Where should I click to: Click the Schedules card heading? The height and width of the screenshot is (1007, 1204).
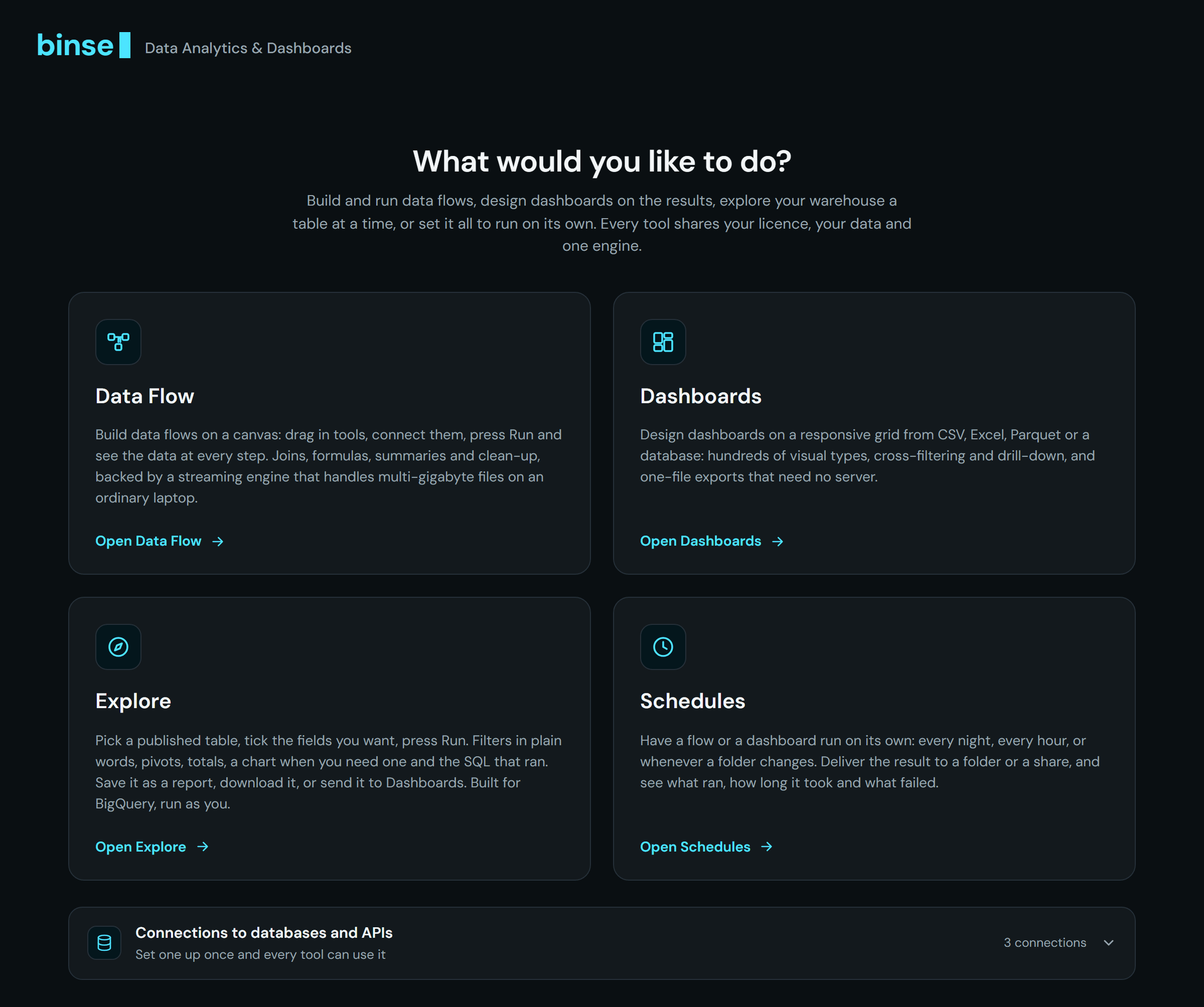tap(693, 701)
